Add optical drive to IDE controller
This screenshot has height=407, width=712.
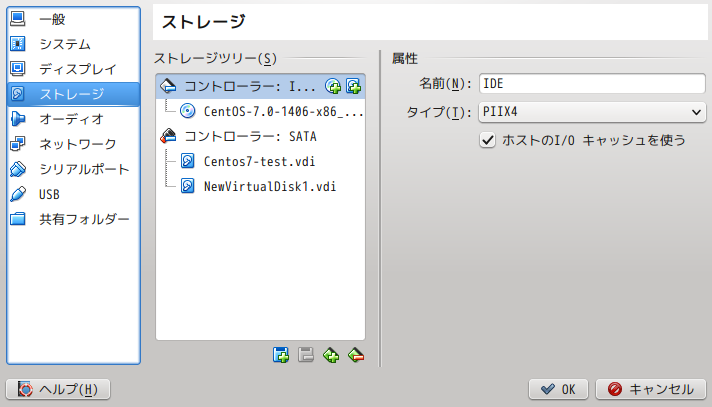pos(333,86)
